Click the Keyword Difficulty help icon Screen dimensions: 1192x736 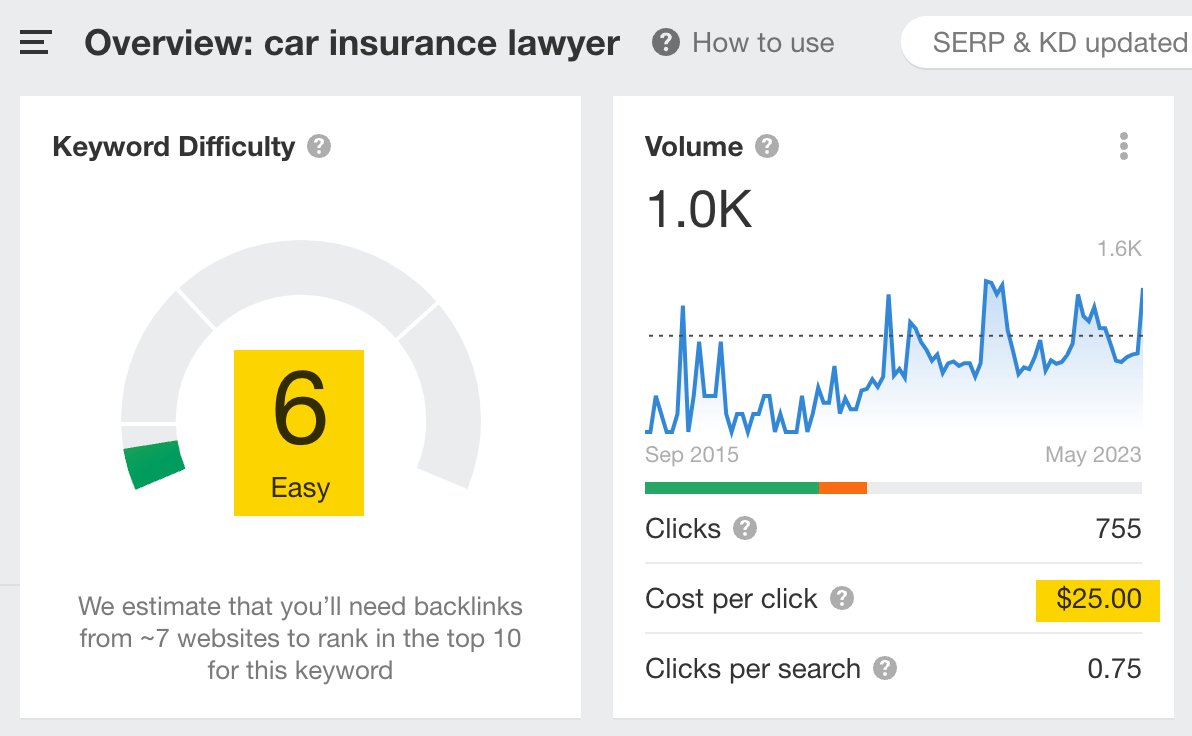(317, 146)
